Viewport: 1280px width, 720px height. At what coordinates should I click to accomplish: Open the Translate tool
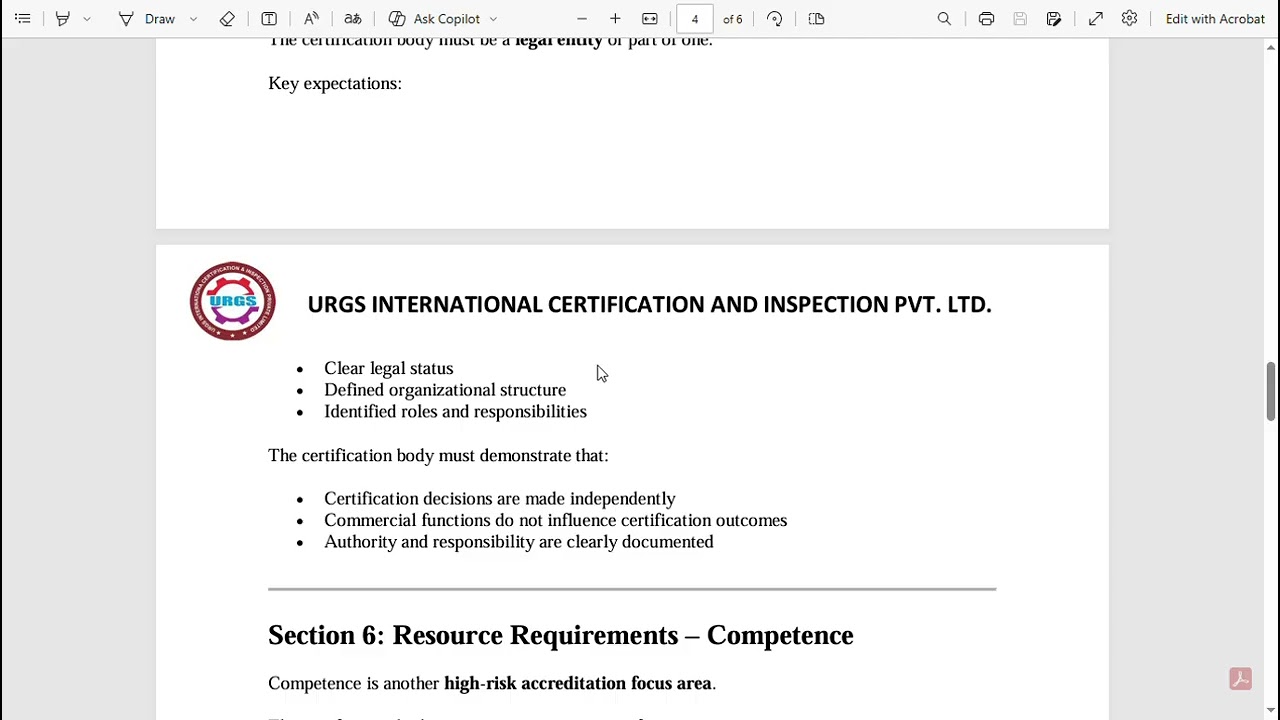(353, 19)
